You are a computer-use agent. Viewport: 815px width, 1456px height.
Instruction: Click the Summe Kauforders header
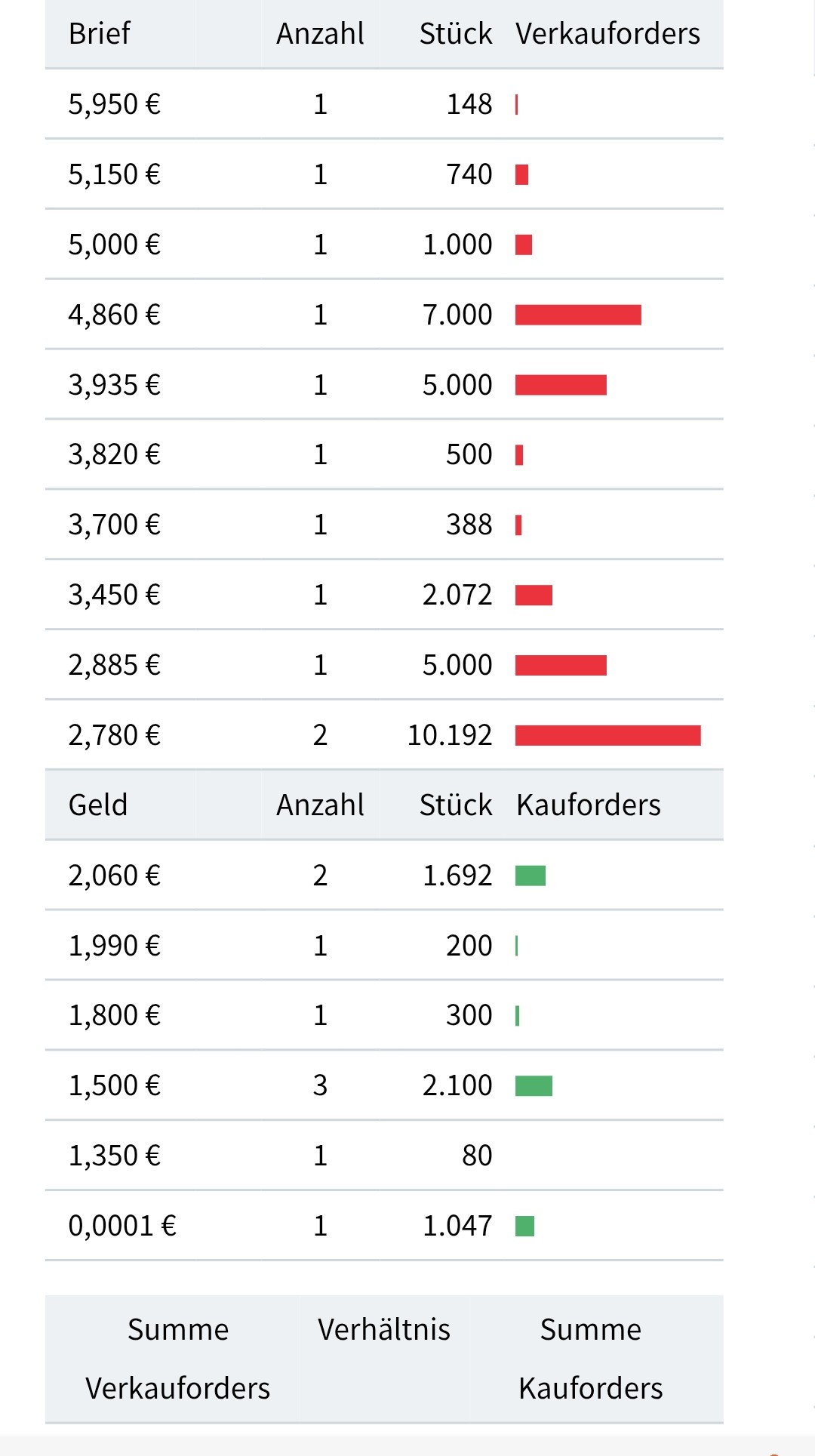coord(590,1359)
